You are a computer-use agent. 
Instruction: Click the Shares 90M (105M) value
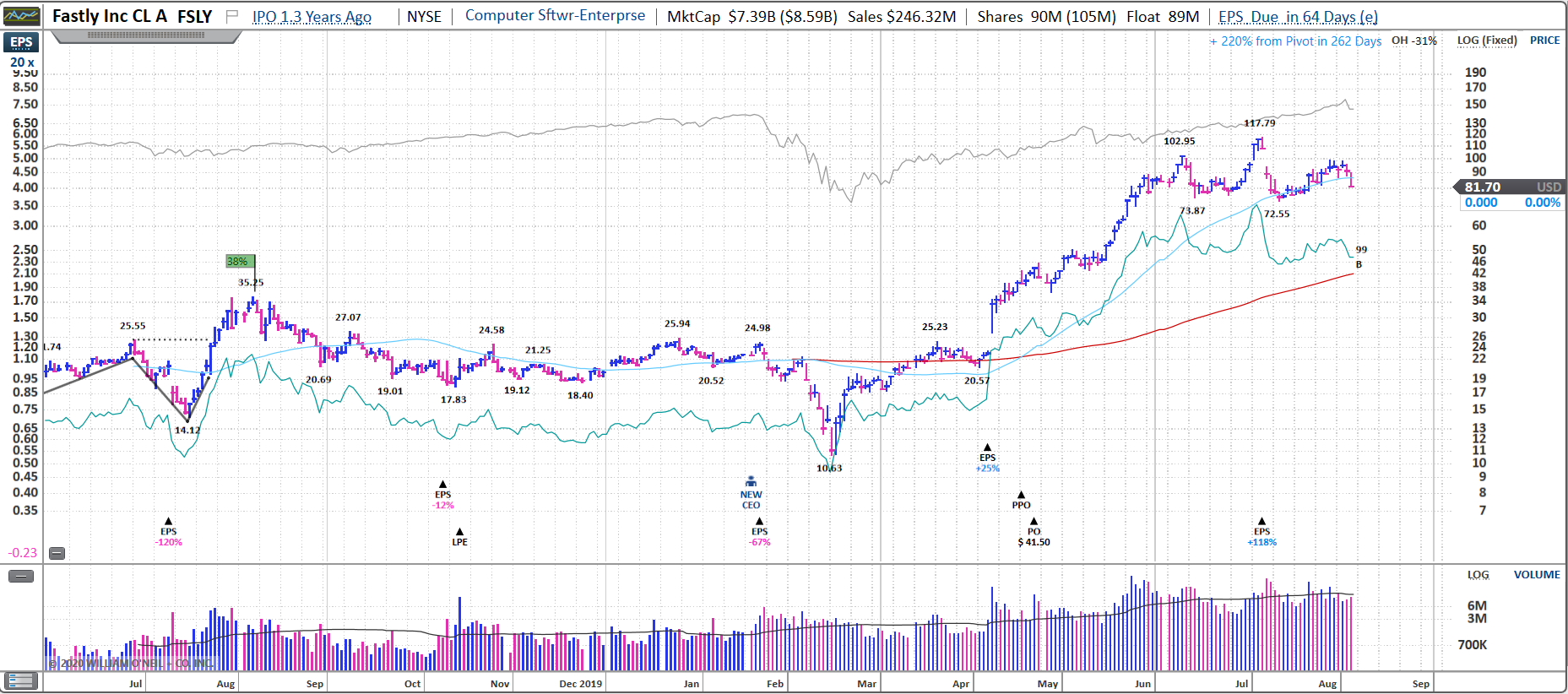1046,16
